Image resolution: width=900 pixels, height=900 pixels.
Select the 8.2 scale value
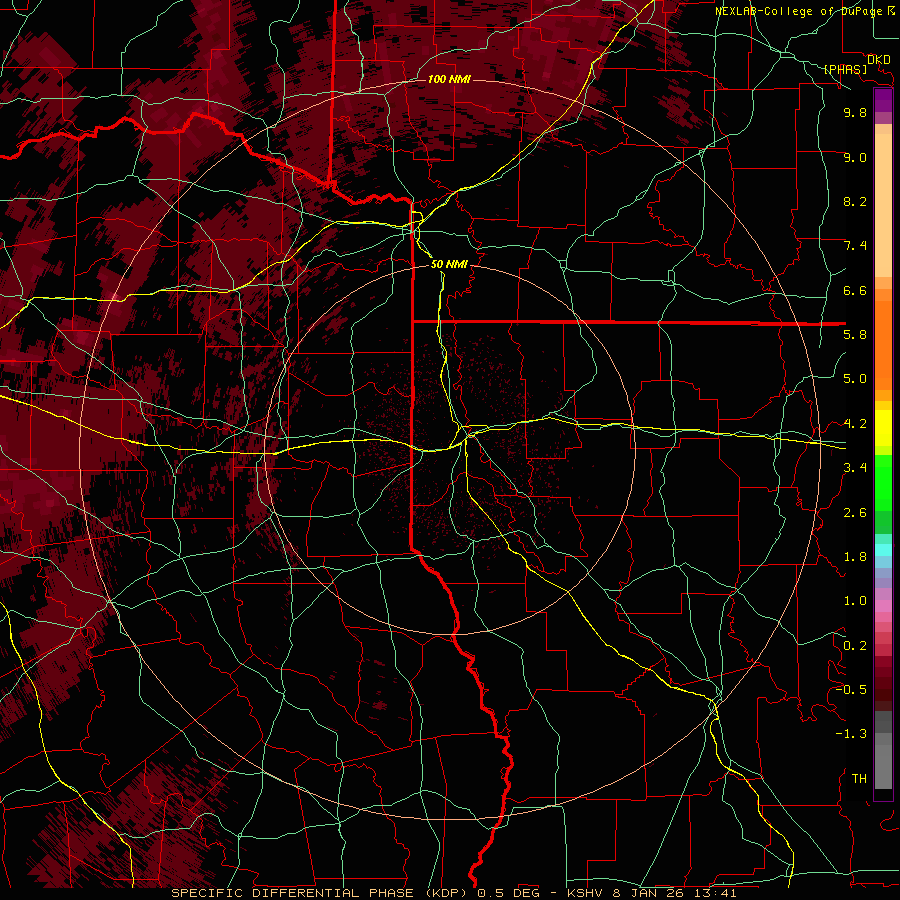pyautogui.click(x=855, y=202)
